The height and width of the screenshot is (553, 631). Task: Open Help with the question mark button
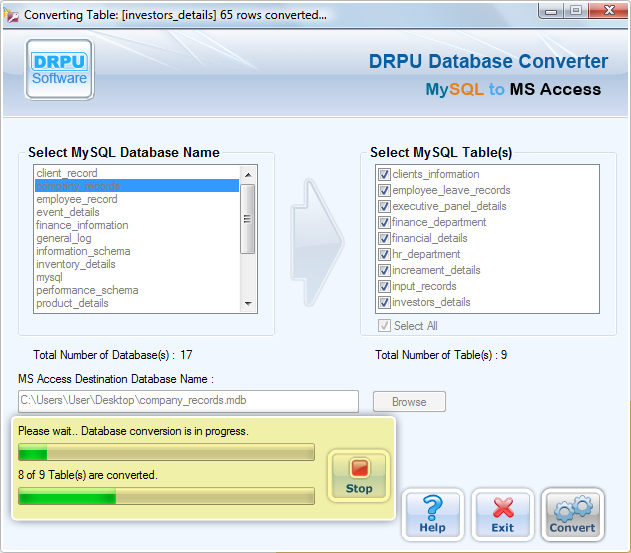[433, 515]
